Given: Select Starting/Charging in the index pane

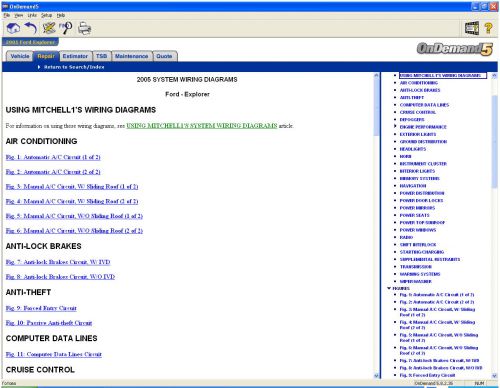Looking at the screenshot, I should coord(422,252).
